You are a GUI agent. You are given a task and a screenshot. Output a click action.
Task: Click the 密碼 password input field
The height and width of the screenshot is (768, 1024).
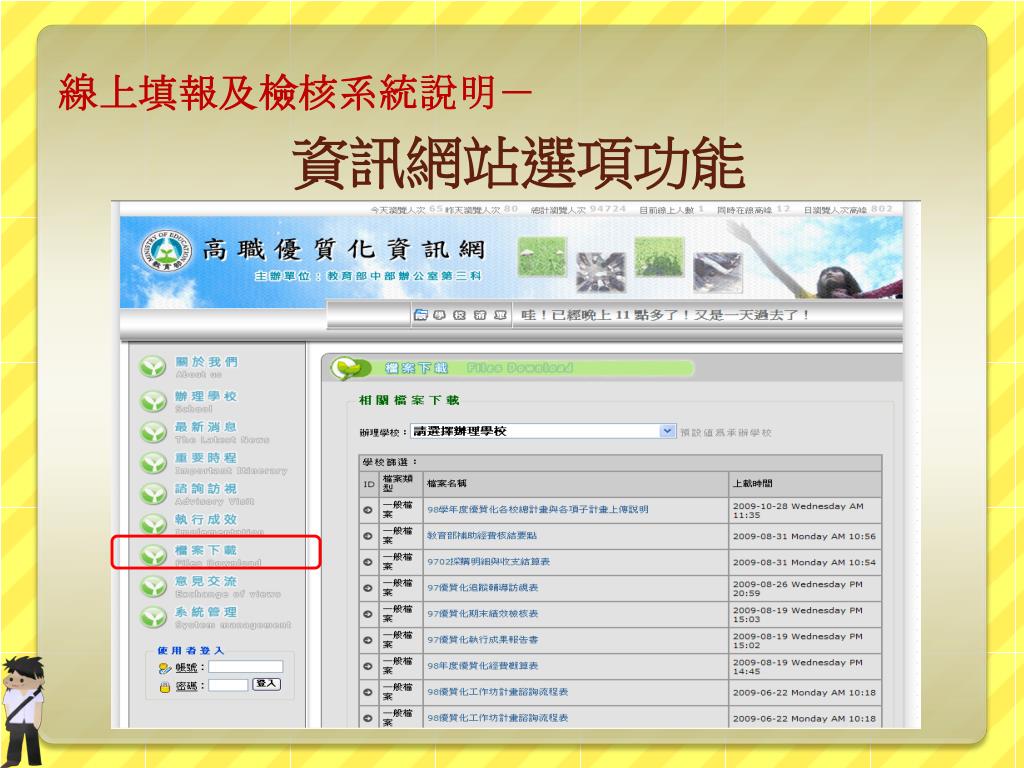click(x=228, y=684)
